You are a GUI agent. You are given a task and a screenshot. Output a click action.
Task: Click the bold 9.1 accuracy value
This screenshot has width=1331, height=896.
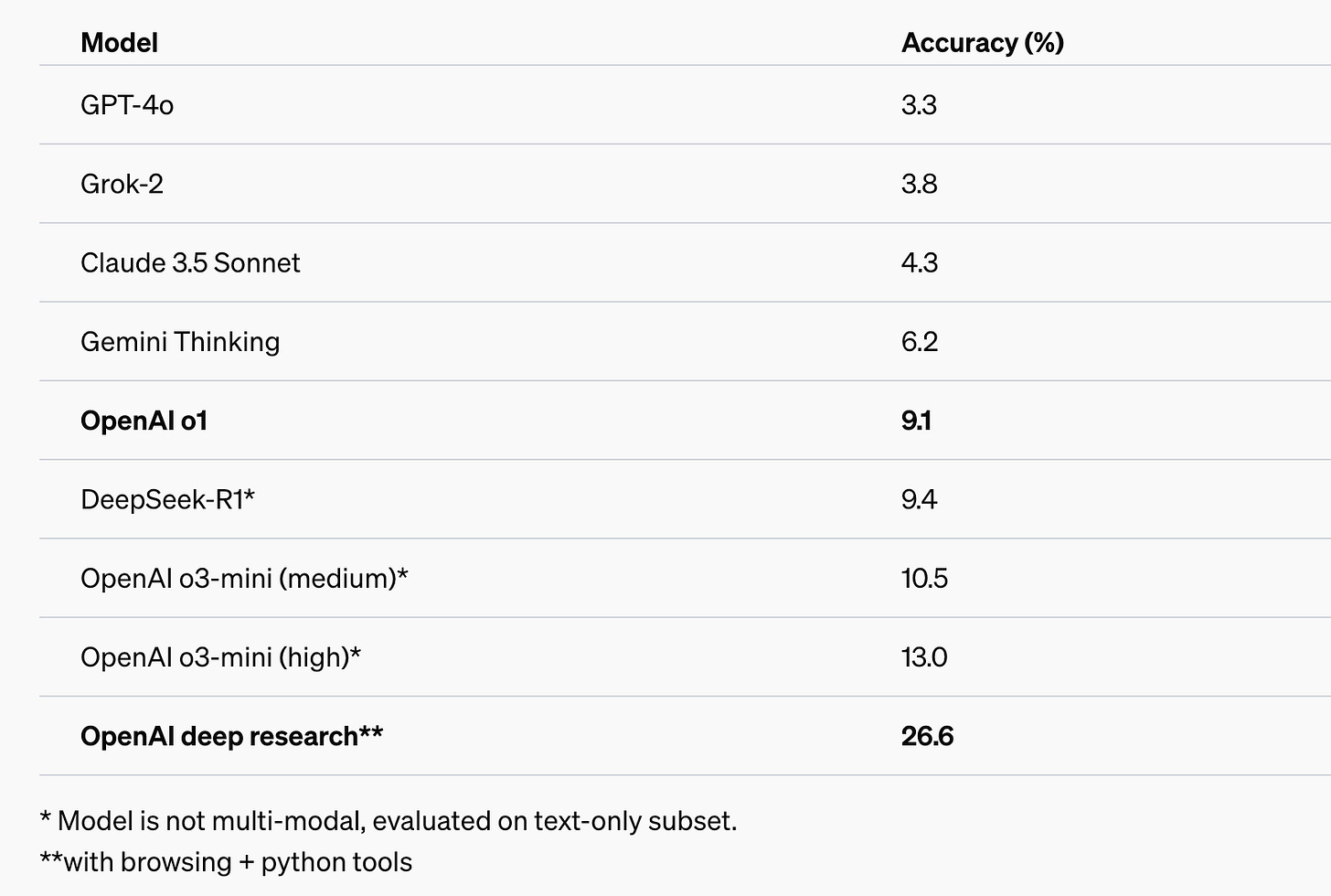[x=916, y=421]
